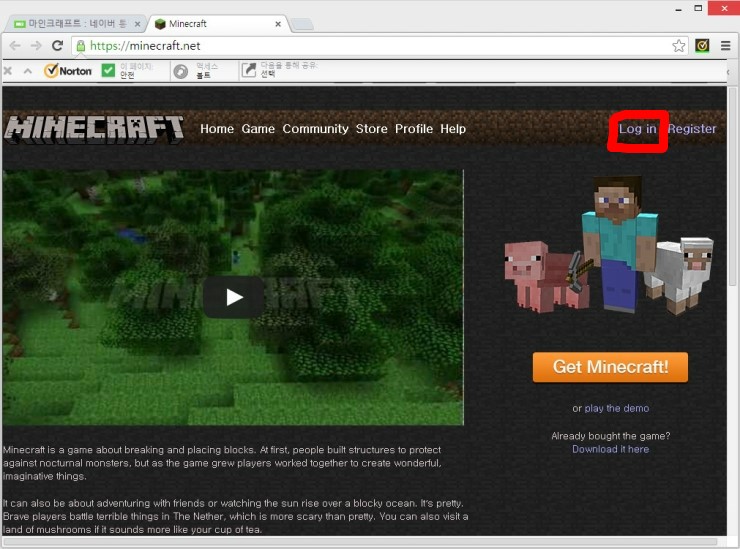Close the Minecraft tab
This screenshot has height=549, width=740.
278,24
